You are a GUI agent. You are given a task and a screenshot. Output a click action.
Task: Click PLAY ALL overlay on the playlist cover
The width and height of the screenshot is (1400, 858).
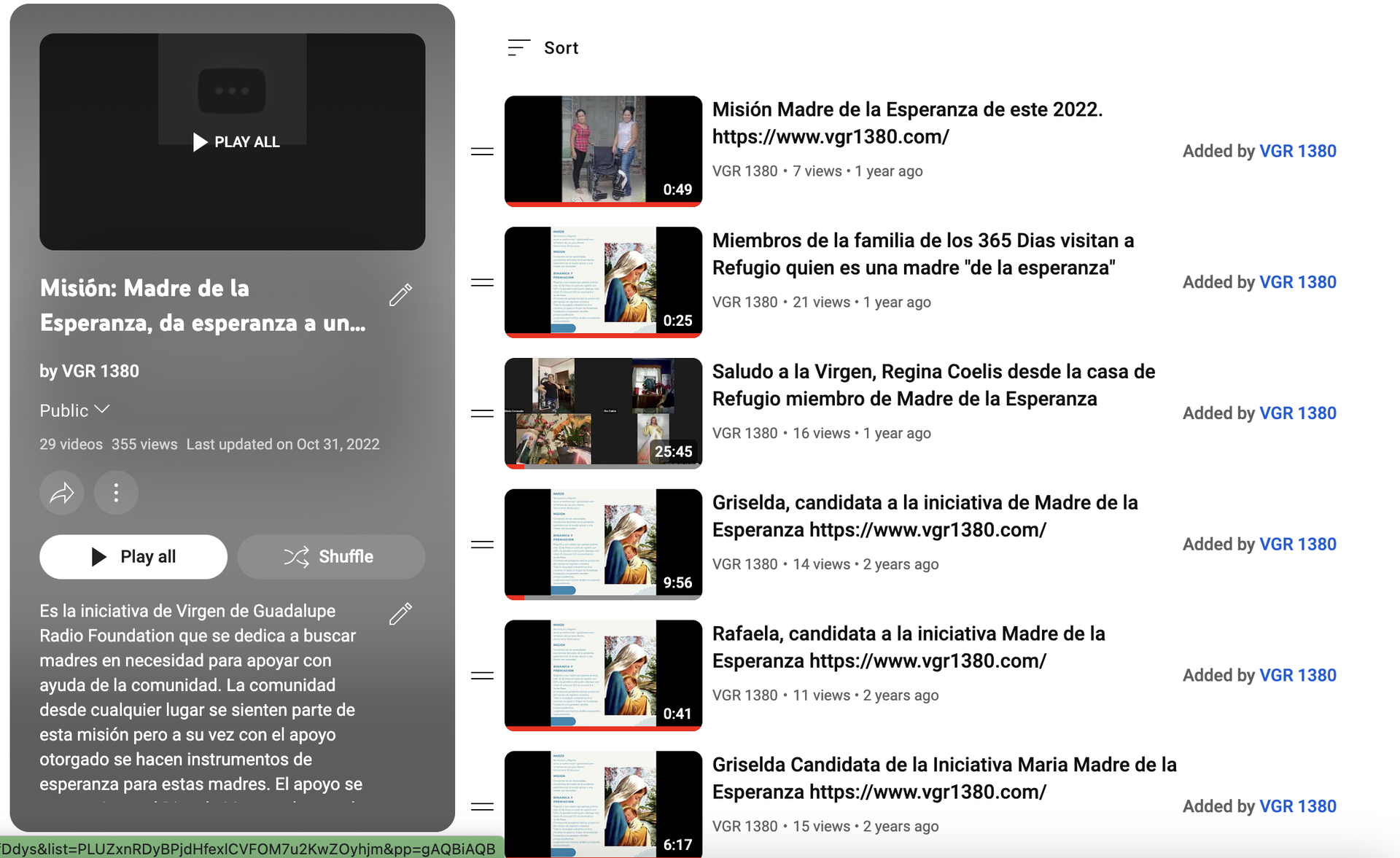pyautogui.click(x=236, y=142)
